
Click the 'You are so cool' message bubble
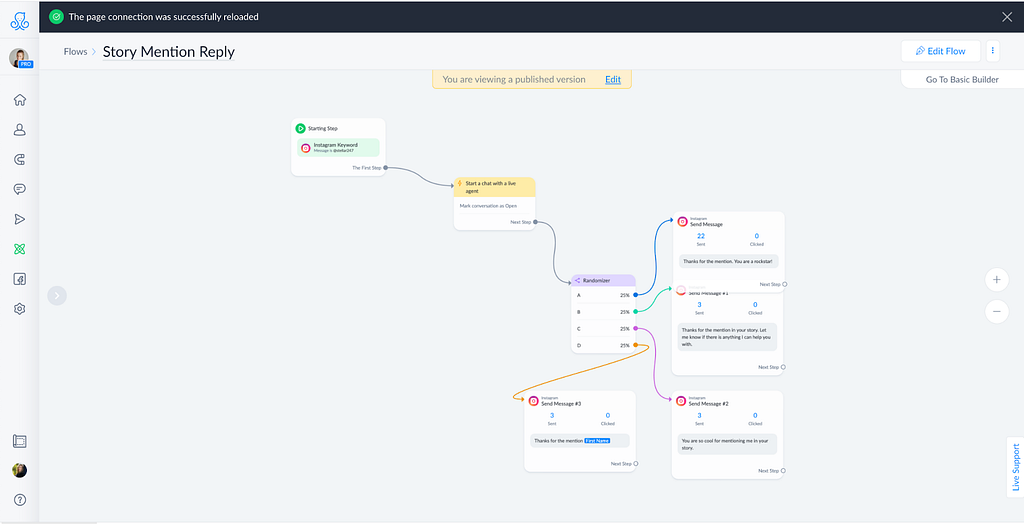[x=728, y=445]
